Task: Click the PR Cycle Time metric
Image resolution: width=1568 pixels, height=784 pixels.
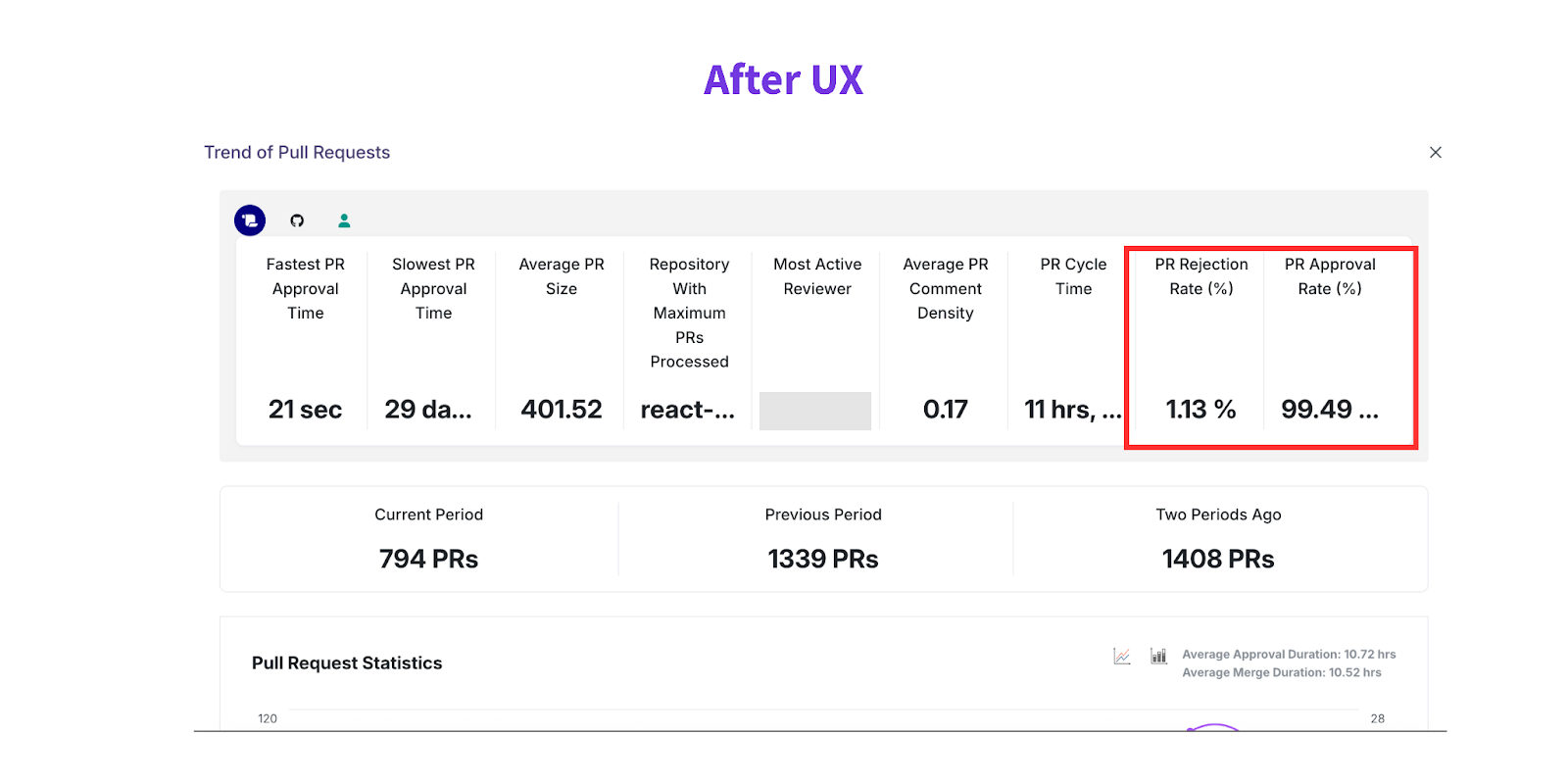Action: coord(1073,343)
